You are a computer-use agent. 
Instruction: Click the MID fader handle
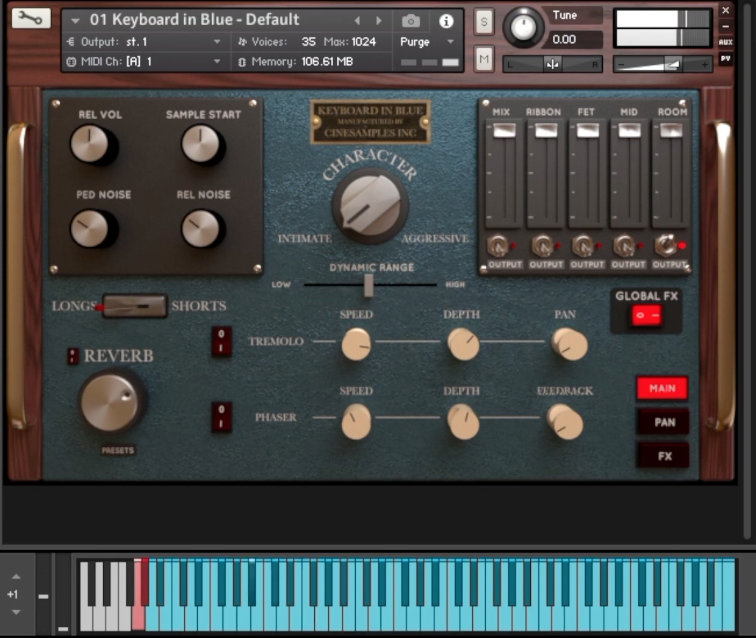point(629,130)
